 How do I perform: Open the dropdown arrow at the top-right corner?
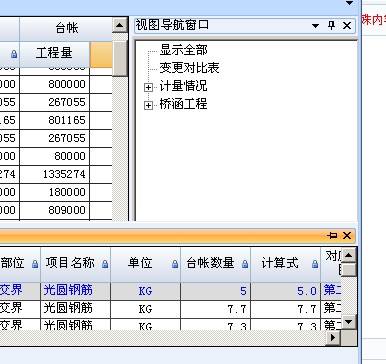coord(349,3)
